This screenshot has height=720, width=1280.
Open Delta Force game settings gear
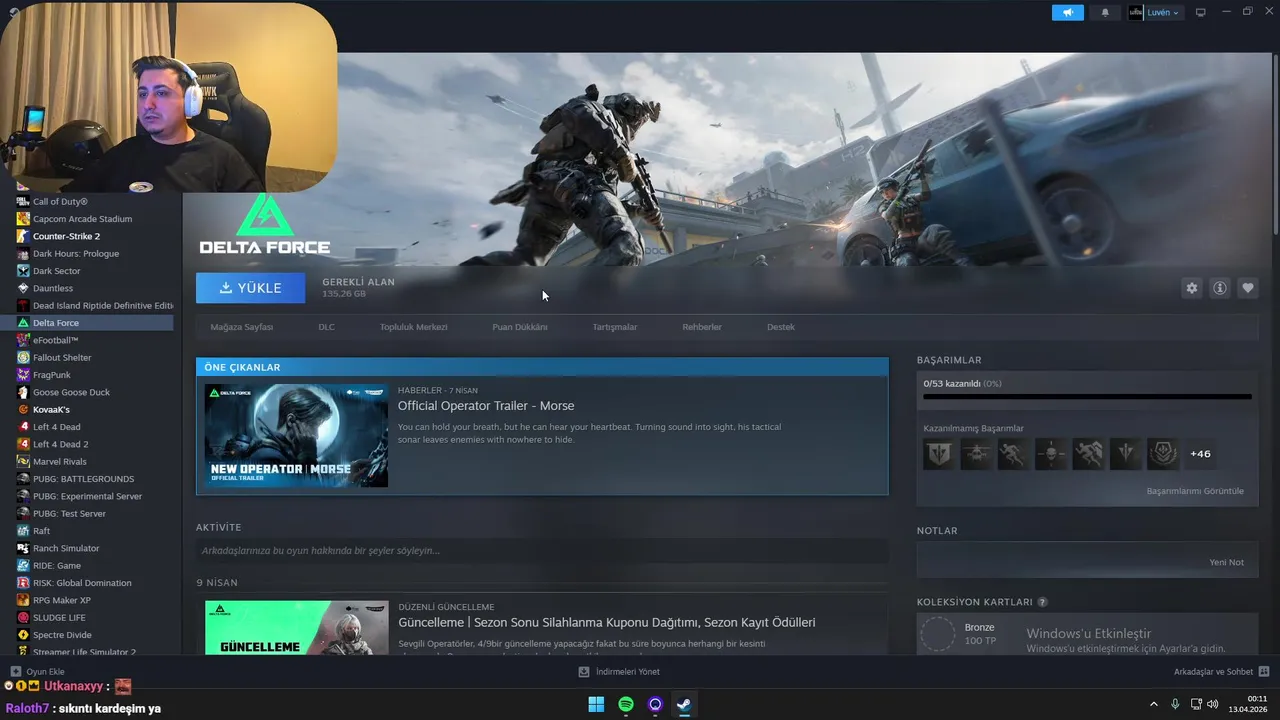1191,288
